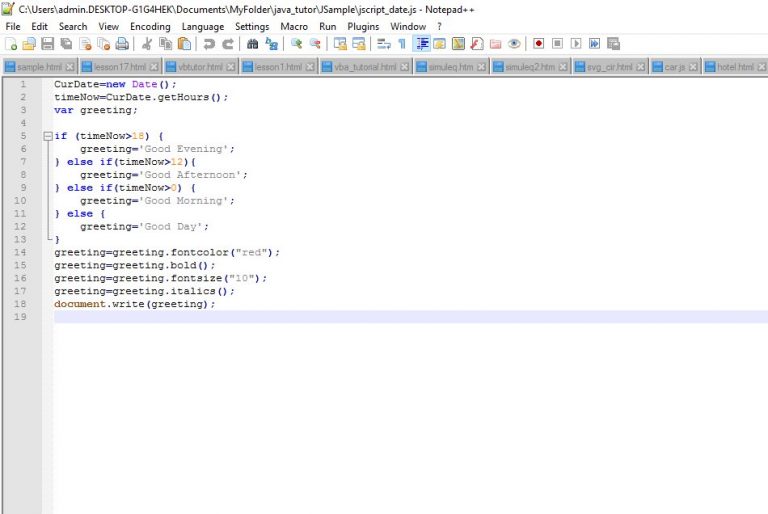
Task: Switch to the simuleq.htm tab
Action: pos(450,67)
